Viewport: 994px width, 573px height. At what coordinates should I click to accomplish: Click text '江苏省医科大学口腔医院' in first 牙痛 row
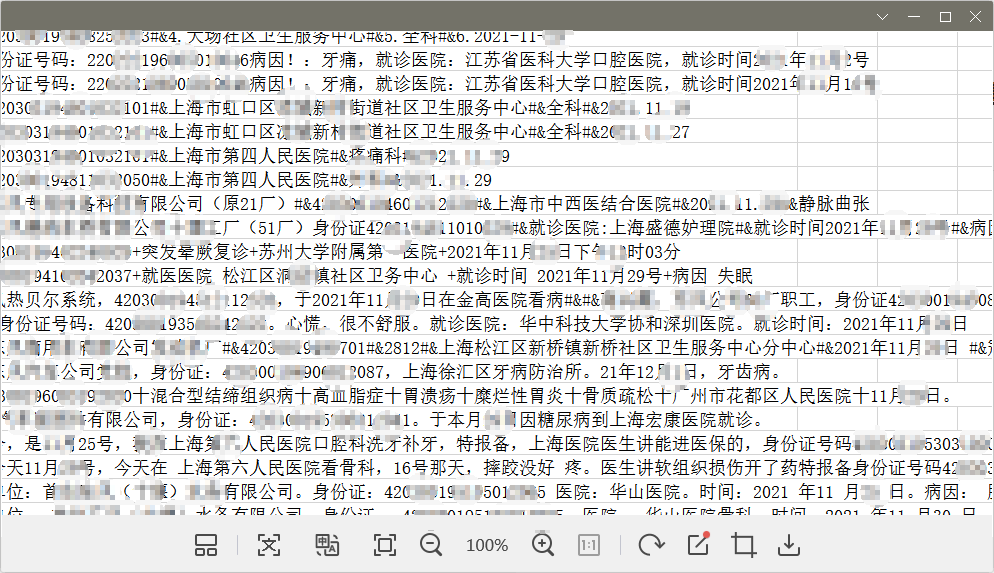[x=564, y=60]
